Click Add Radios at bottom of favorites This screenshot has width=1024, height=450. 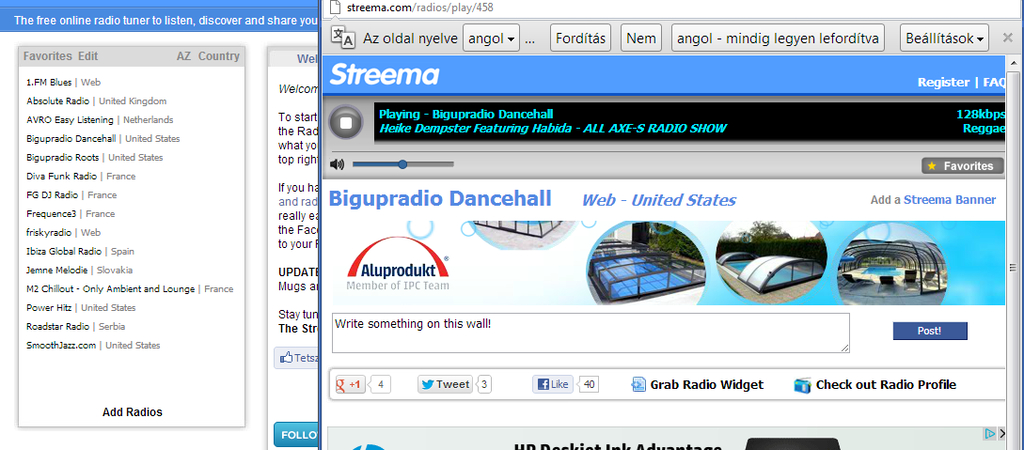click(133, 413)
